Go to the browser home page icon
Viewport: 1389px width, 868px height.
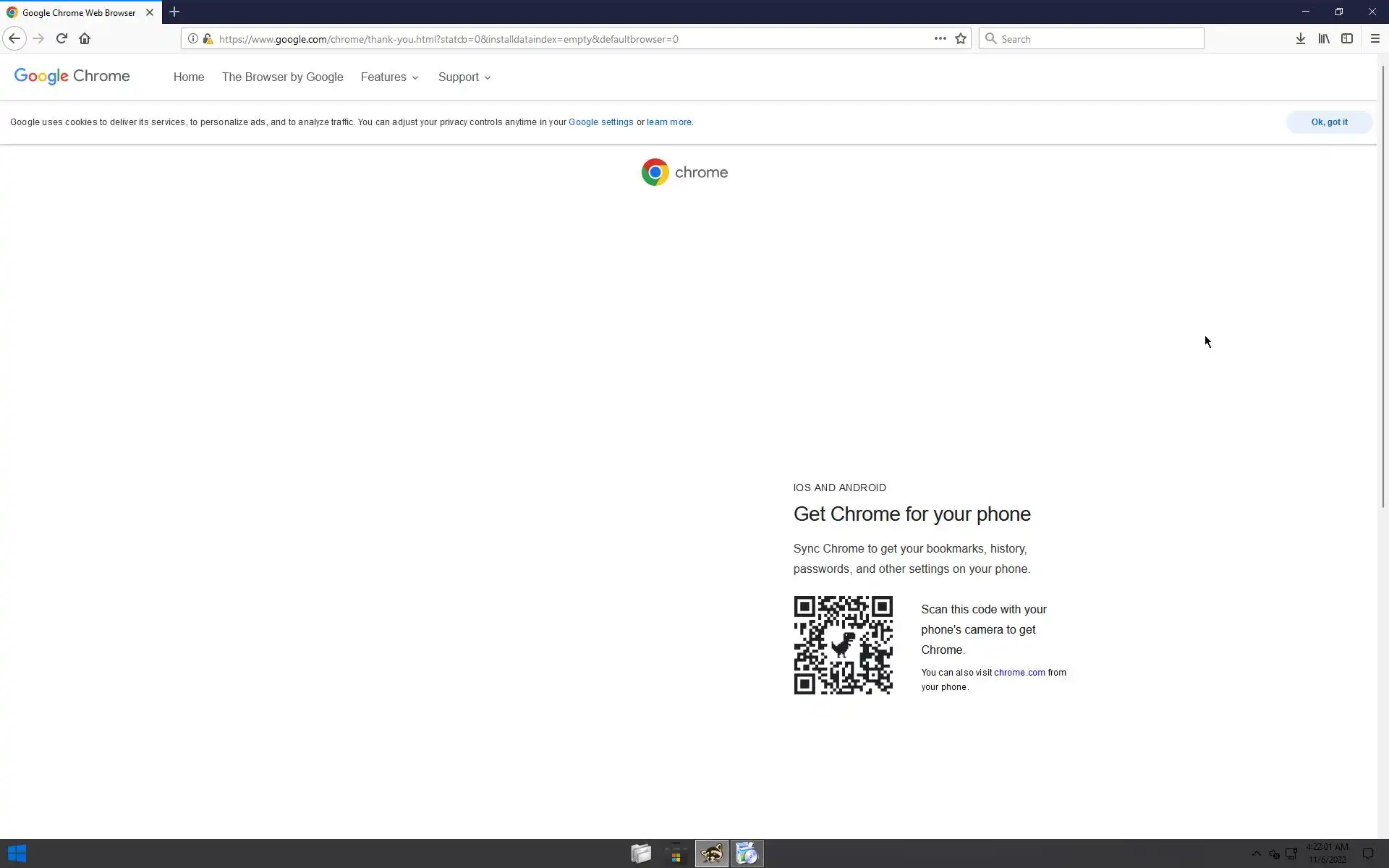[x=85, y=39]
